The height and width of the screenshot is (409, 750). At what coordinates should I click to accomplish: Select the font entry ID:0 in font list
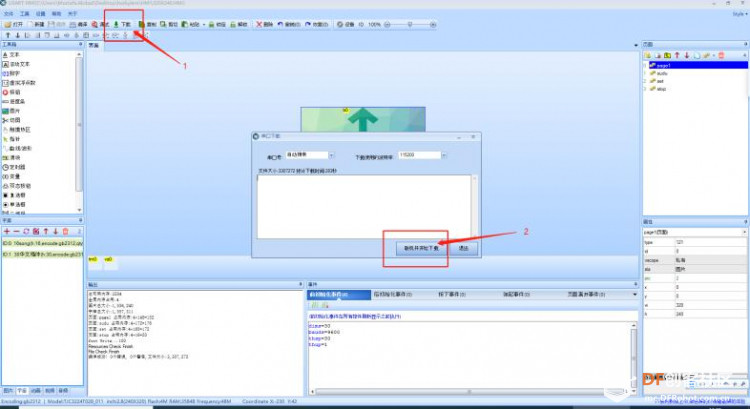tap(42, 243)
